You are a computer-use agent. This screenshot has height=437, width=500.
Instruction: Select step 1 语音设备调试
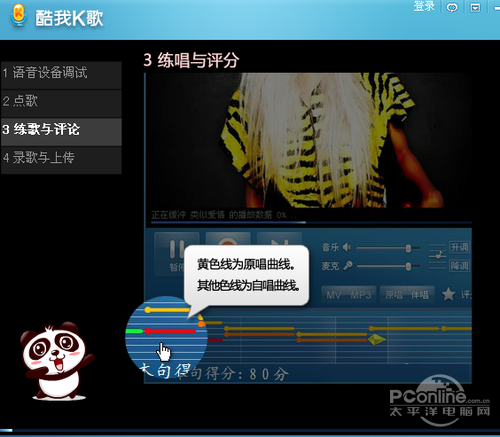[x=61, y=75]
